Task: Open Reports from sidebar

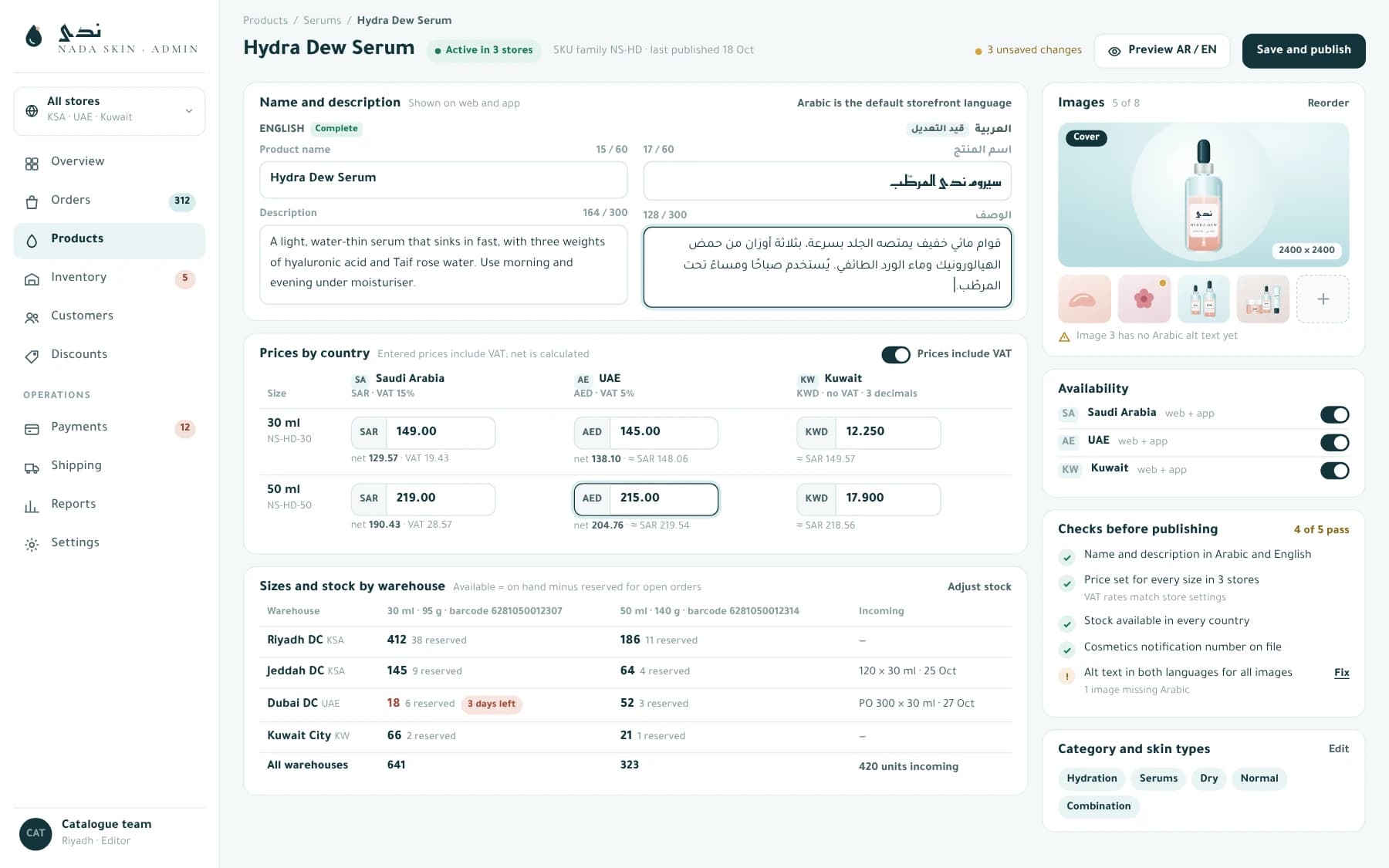Action: coord(110,505)
